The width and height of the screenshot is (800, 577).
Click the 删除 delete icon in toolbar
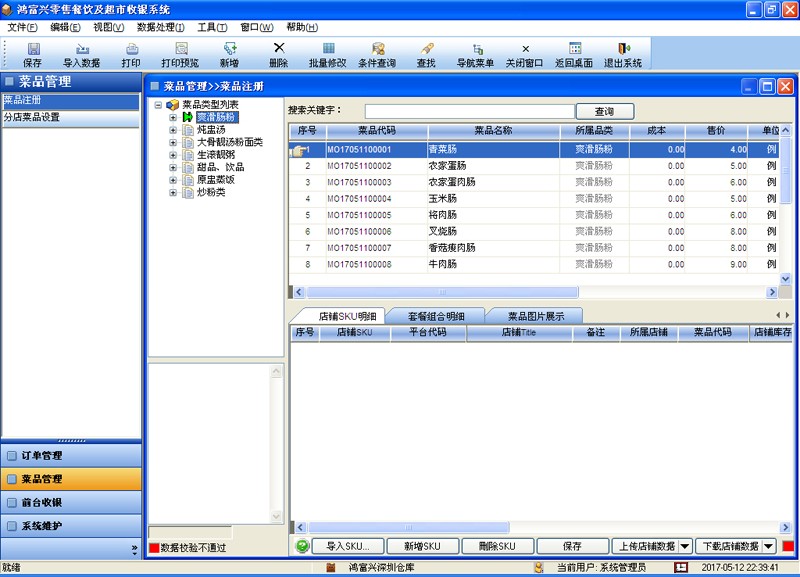[x=278, y=54]
